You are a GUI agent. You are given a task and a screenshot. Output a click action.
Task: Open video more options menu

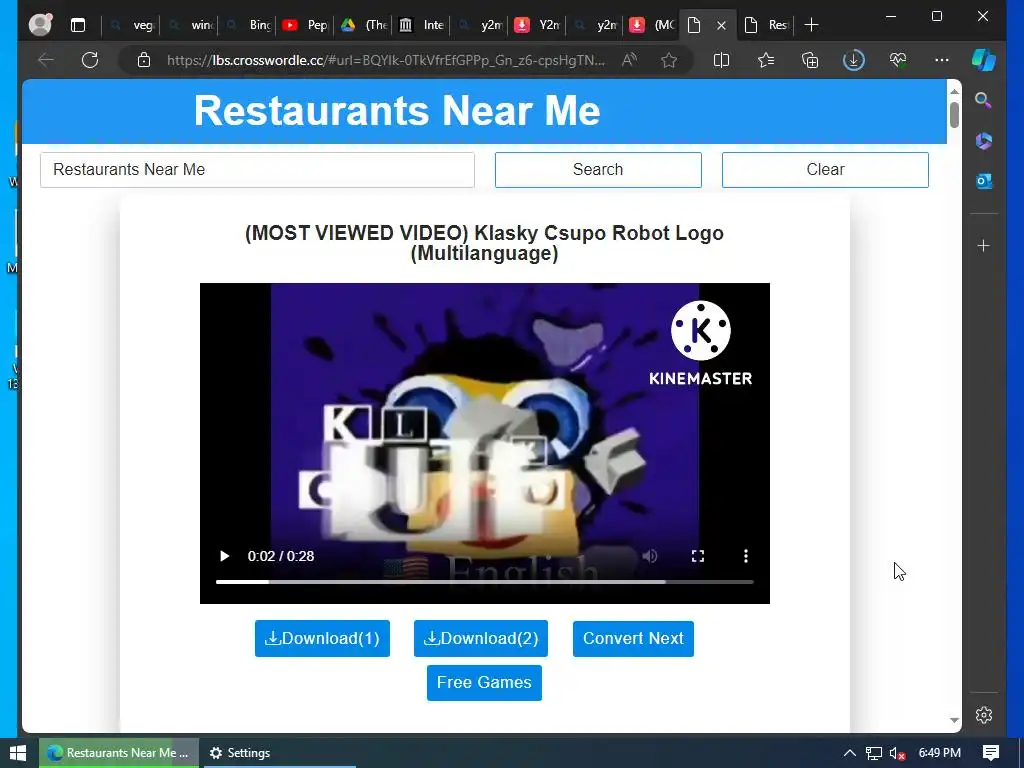click(x=746, y=556)
